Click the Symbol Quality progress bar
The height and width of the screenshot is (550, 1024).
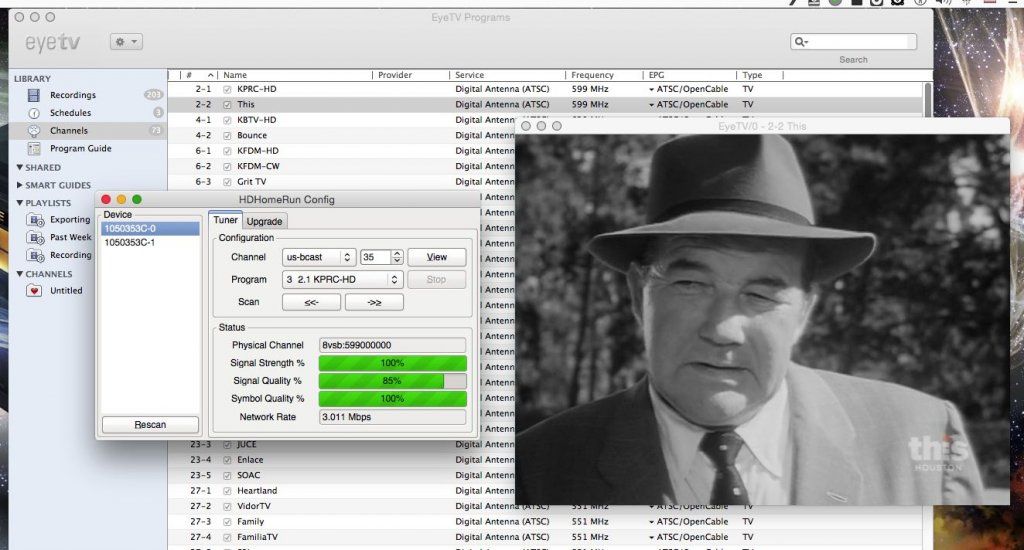click(392, 398)
